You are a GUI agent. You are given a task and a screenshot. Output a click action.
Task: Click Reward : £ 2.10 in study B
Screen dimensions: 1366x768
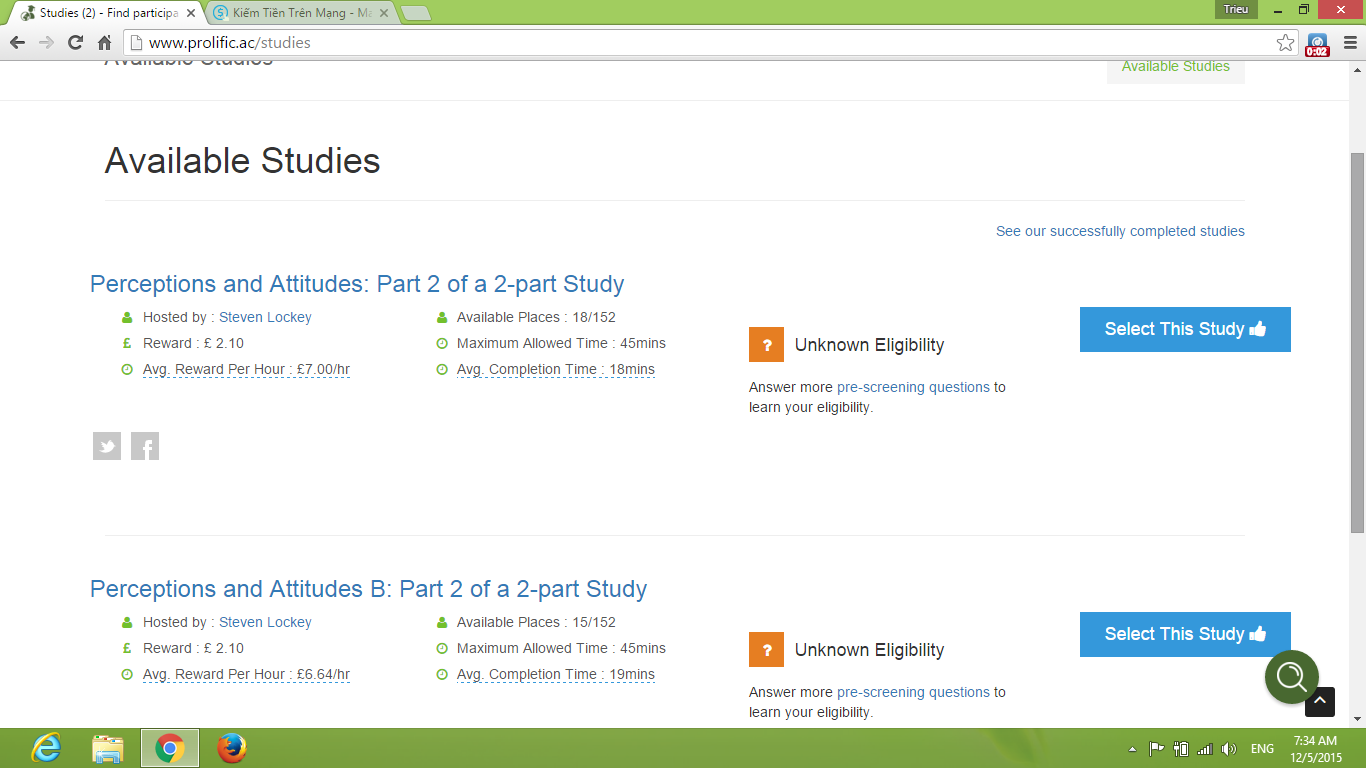click(193, 648)
